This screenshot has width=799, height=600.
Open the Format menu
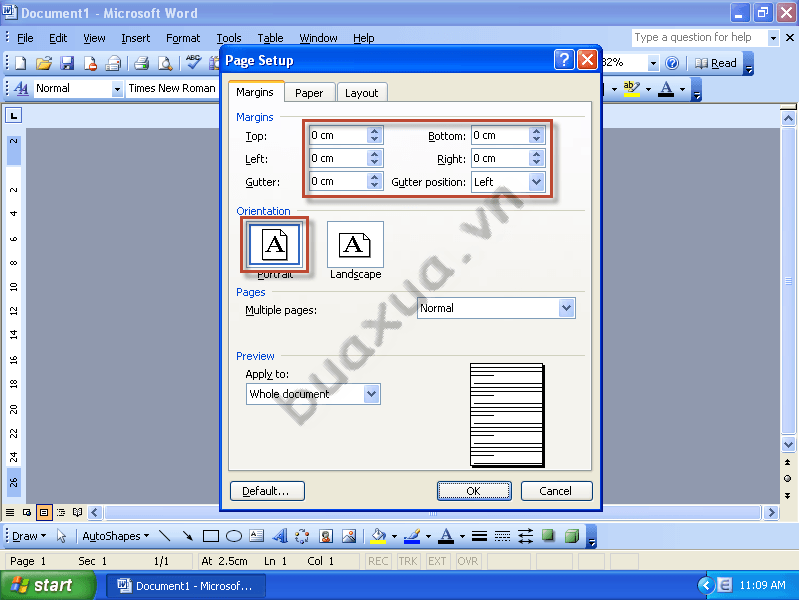coord(183,38)
